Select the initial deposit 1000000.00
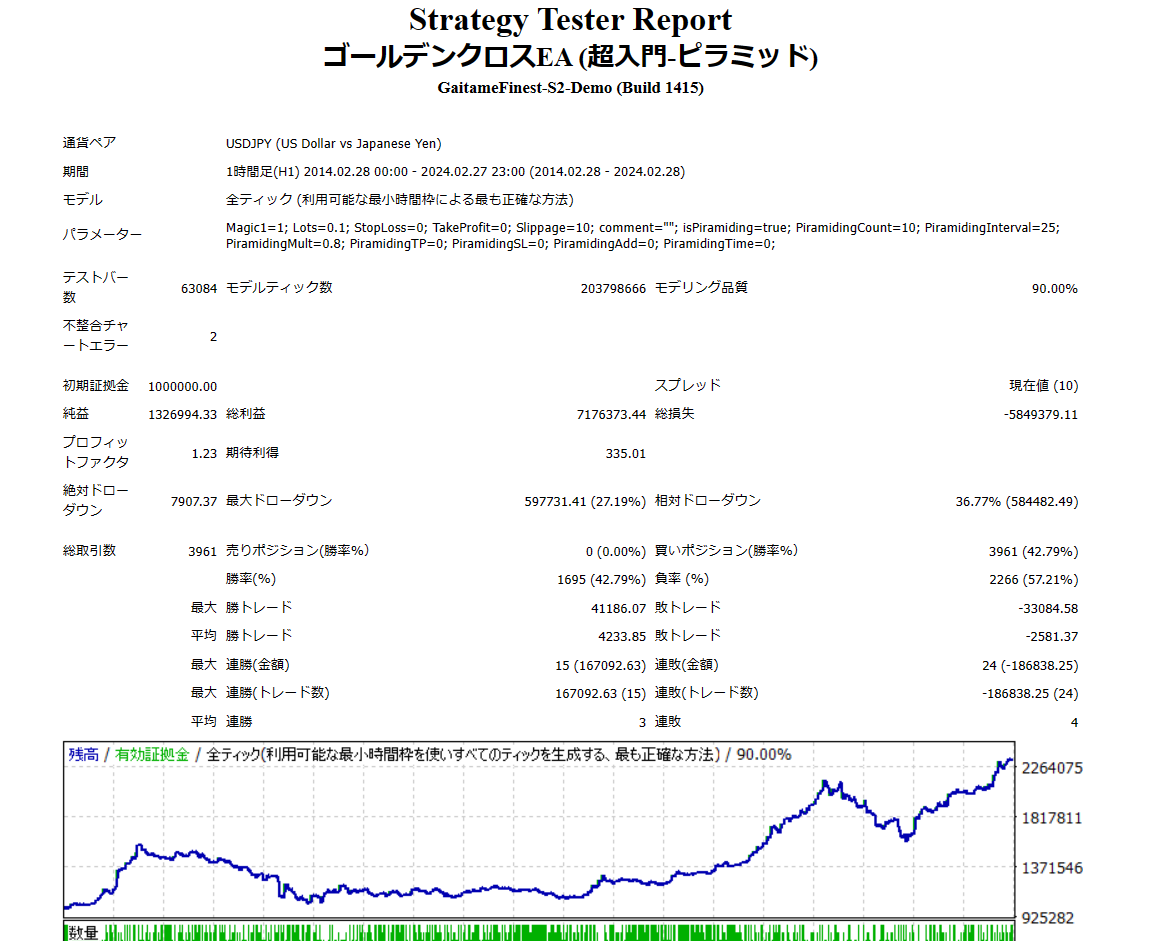This screenshot has height=941, width=1166. coord(182,387)
